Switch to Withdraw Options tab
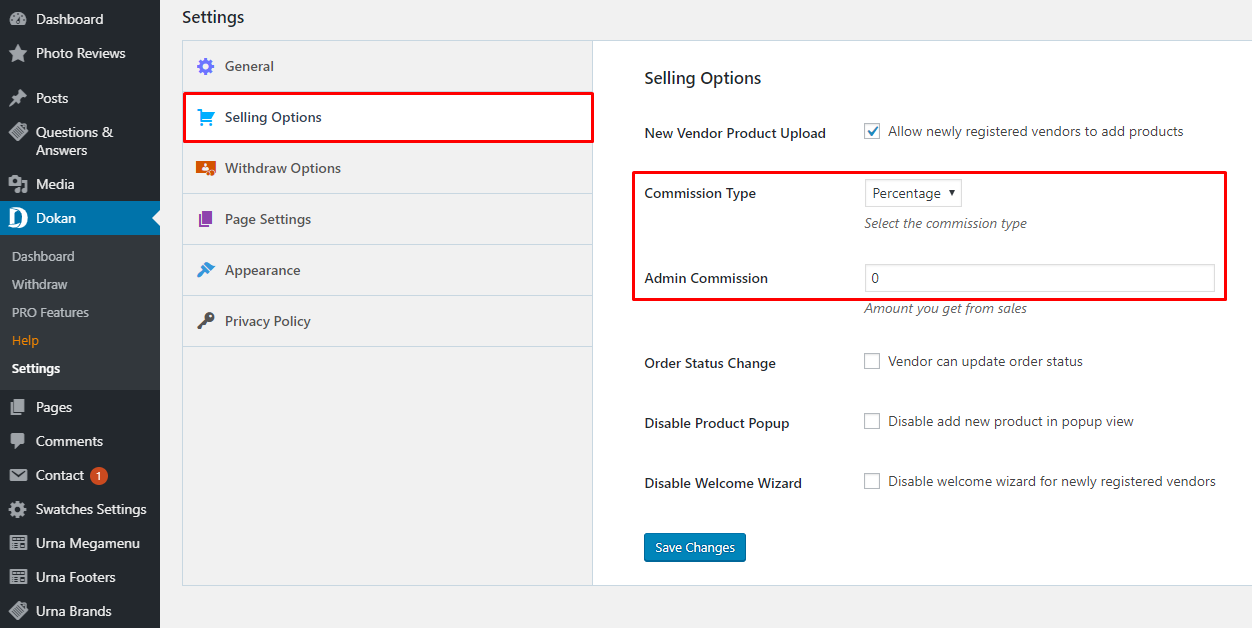 [388, 168]
